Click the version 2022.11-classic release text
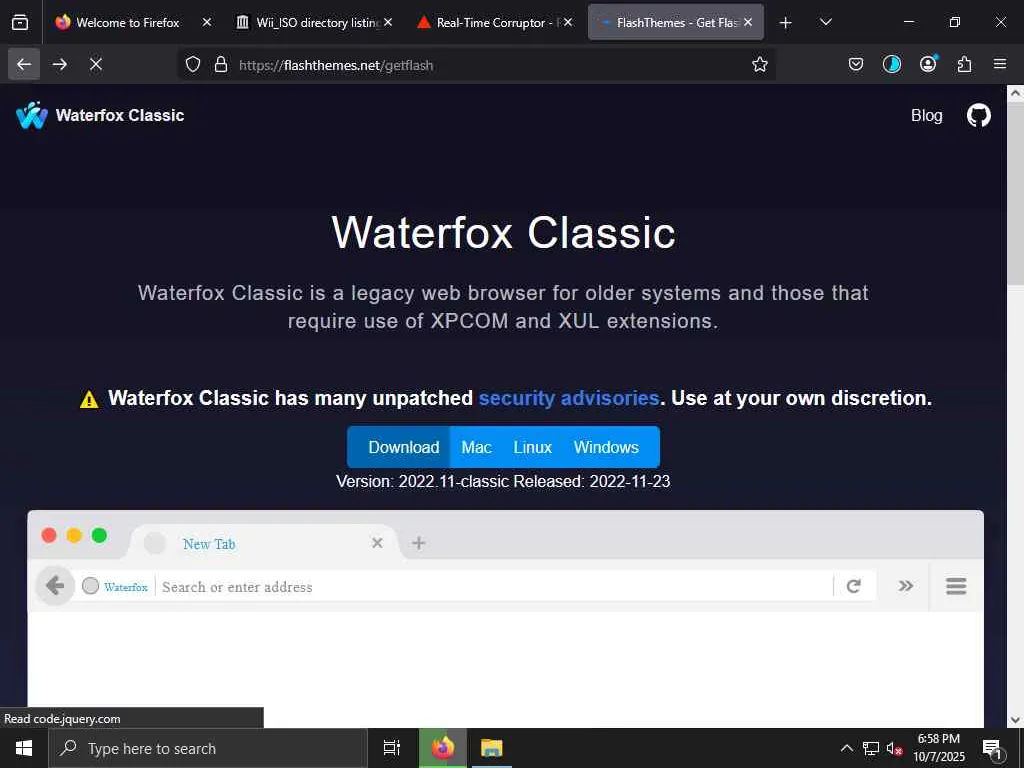1024x768 pixels. (503, 481)
